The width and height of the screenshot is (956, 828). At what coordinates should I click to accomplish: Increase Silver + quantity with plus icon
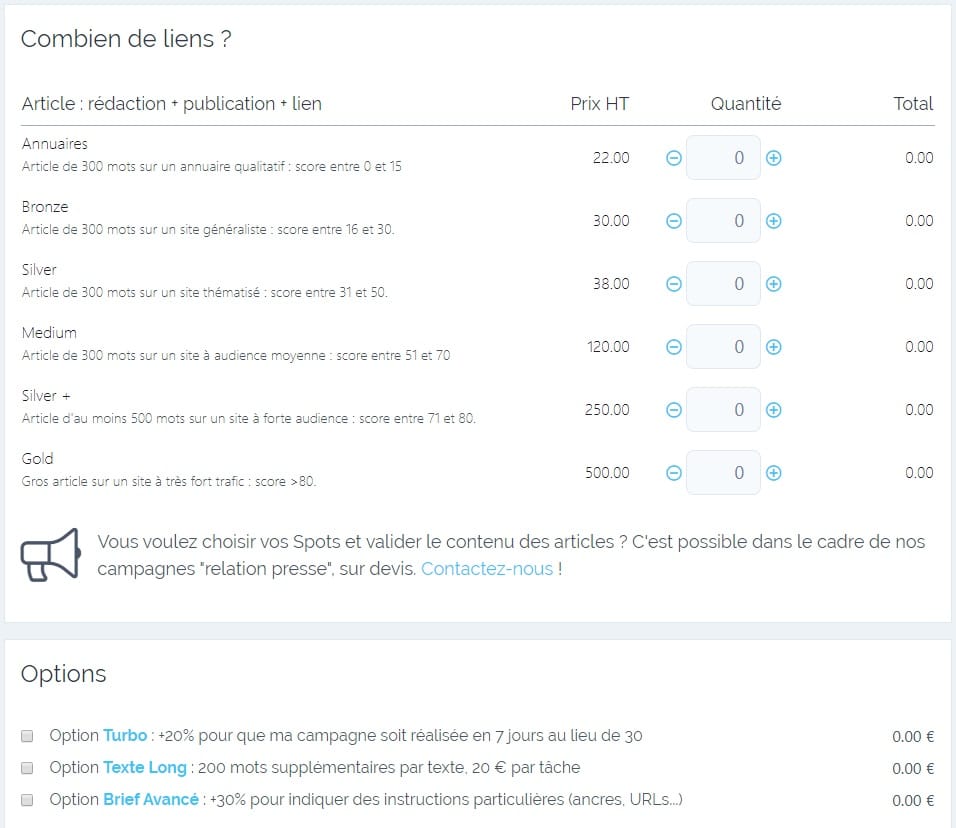[x=774, y=410]
